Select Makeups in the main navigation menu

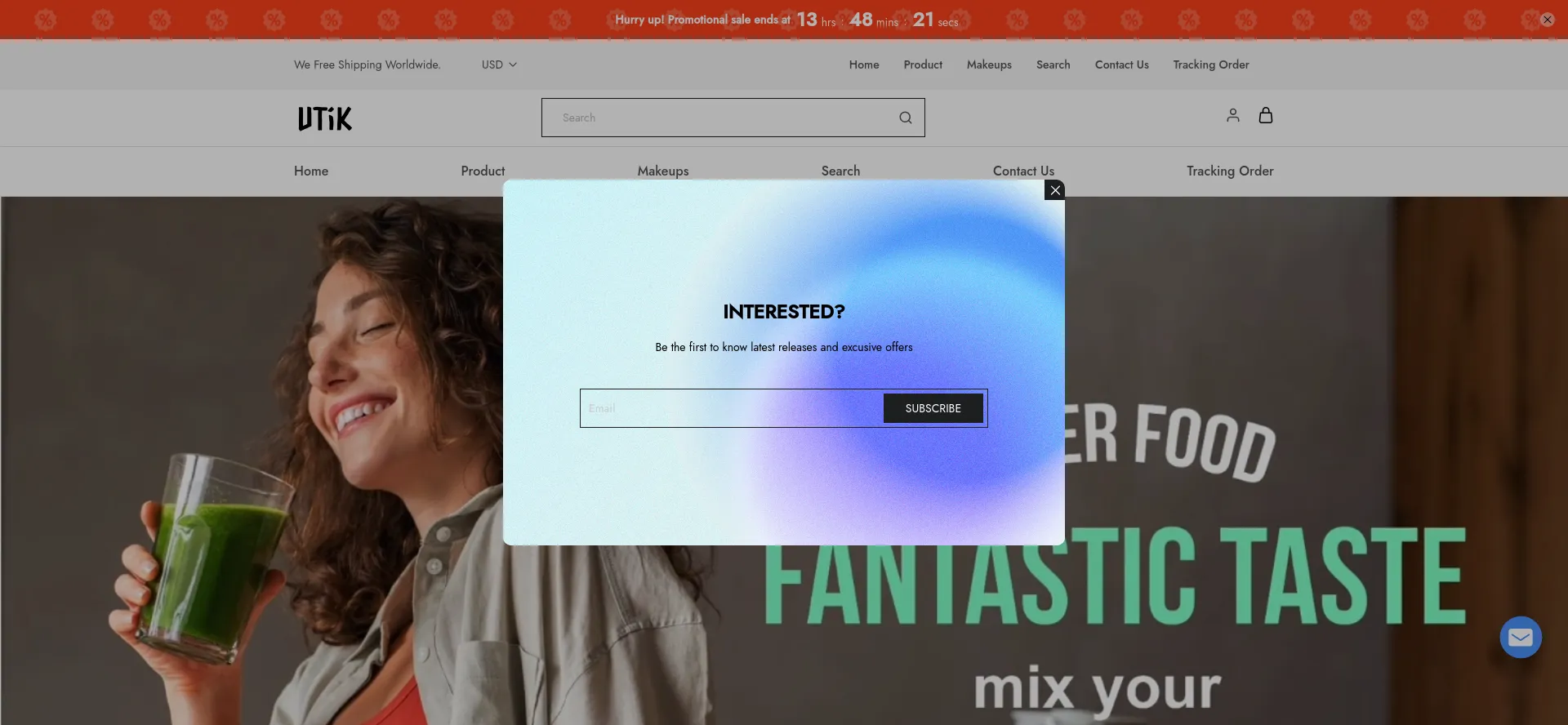tap(662, 171)
